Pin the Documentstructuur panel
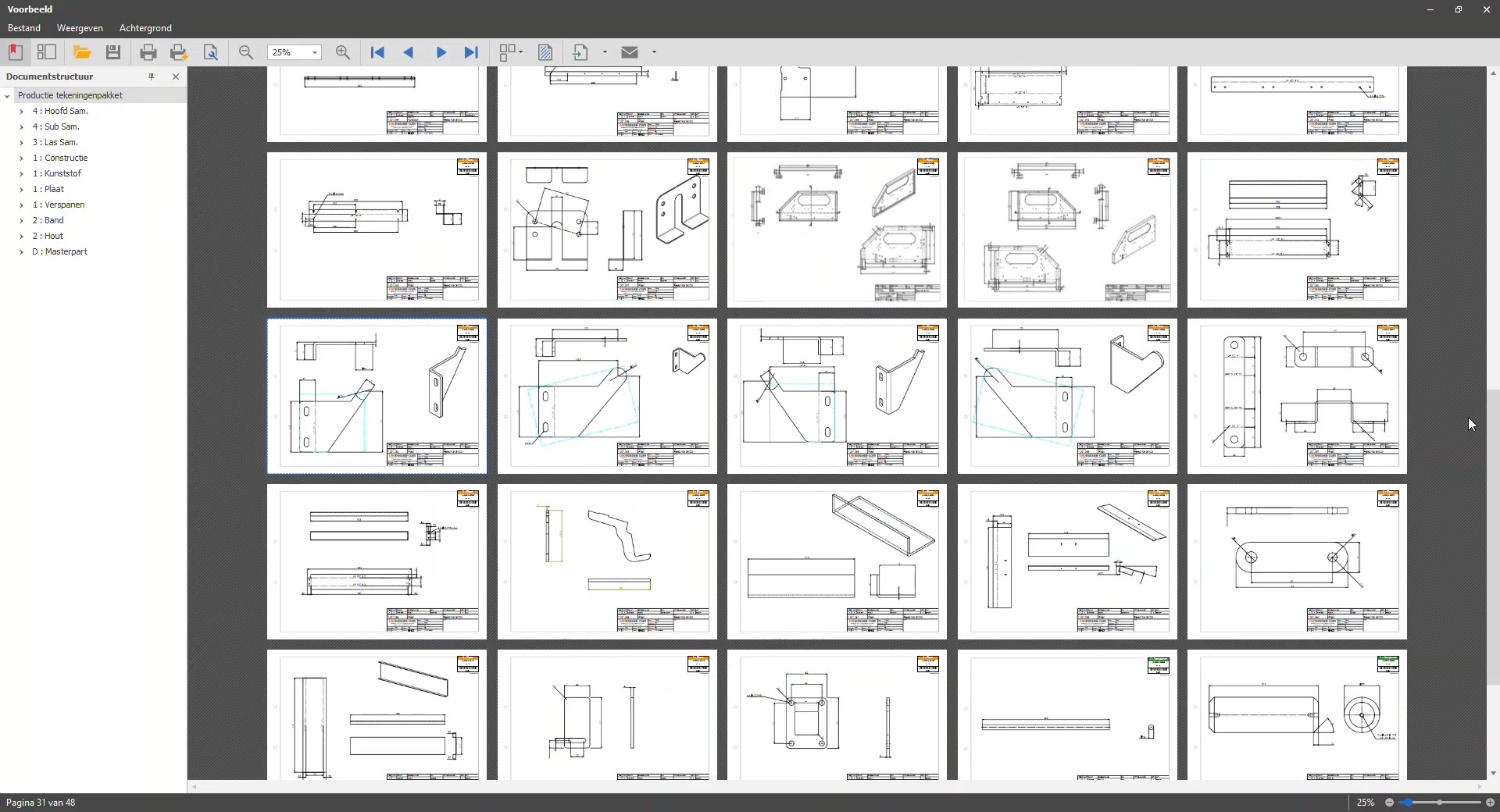 click(x=152, y=77)
